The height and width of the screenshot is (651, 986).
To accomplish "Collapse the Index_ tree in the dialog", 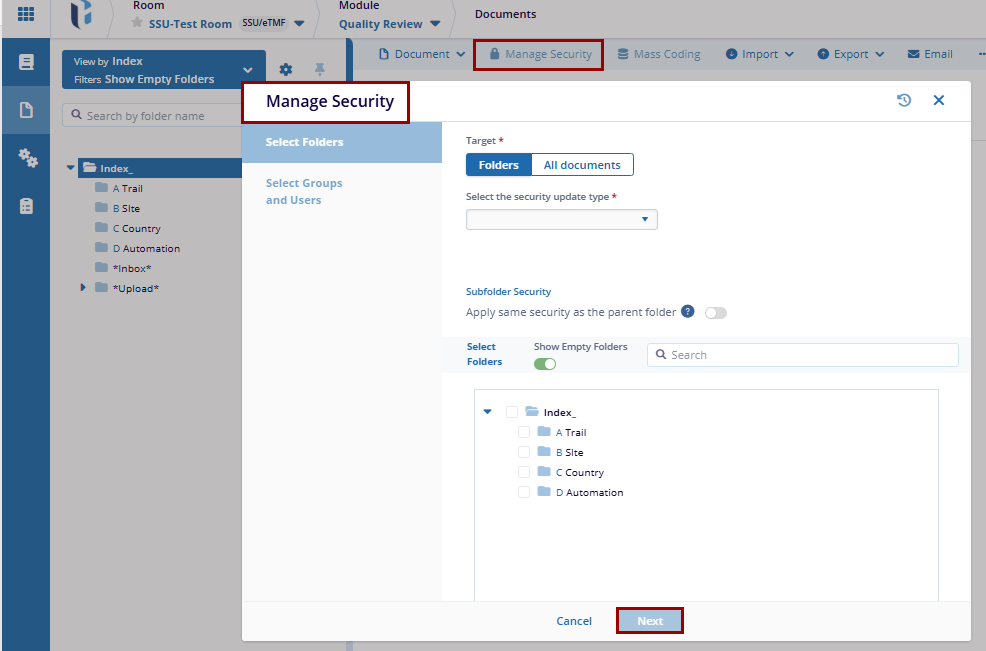I will (x=488, y=411).
